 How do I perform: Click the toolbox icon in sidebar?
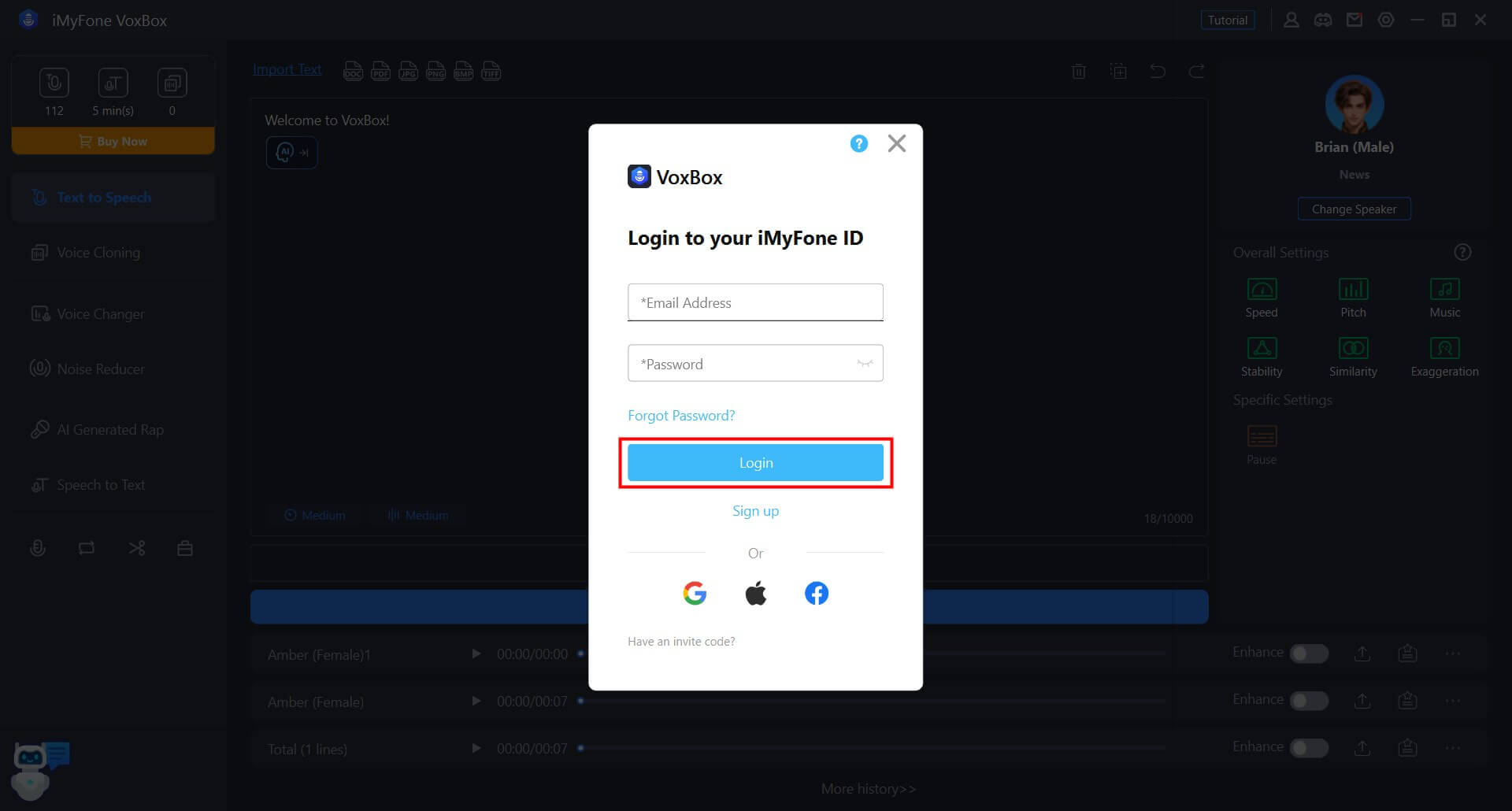point(185,548)
